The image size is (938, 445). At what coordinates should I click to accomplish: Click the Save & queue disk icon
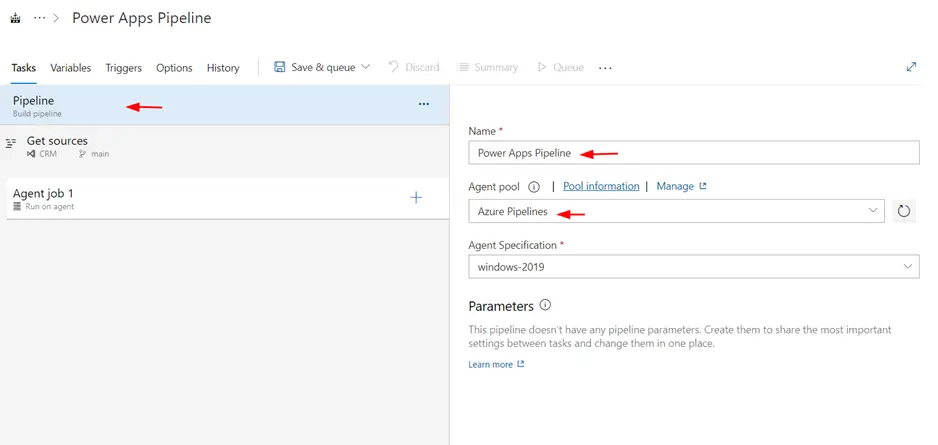click(x=279, y=67)
